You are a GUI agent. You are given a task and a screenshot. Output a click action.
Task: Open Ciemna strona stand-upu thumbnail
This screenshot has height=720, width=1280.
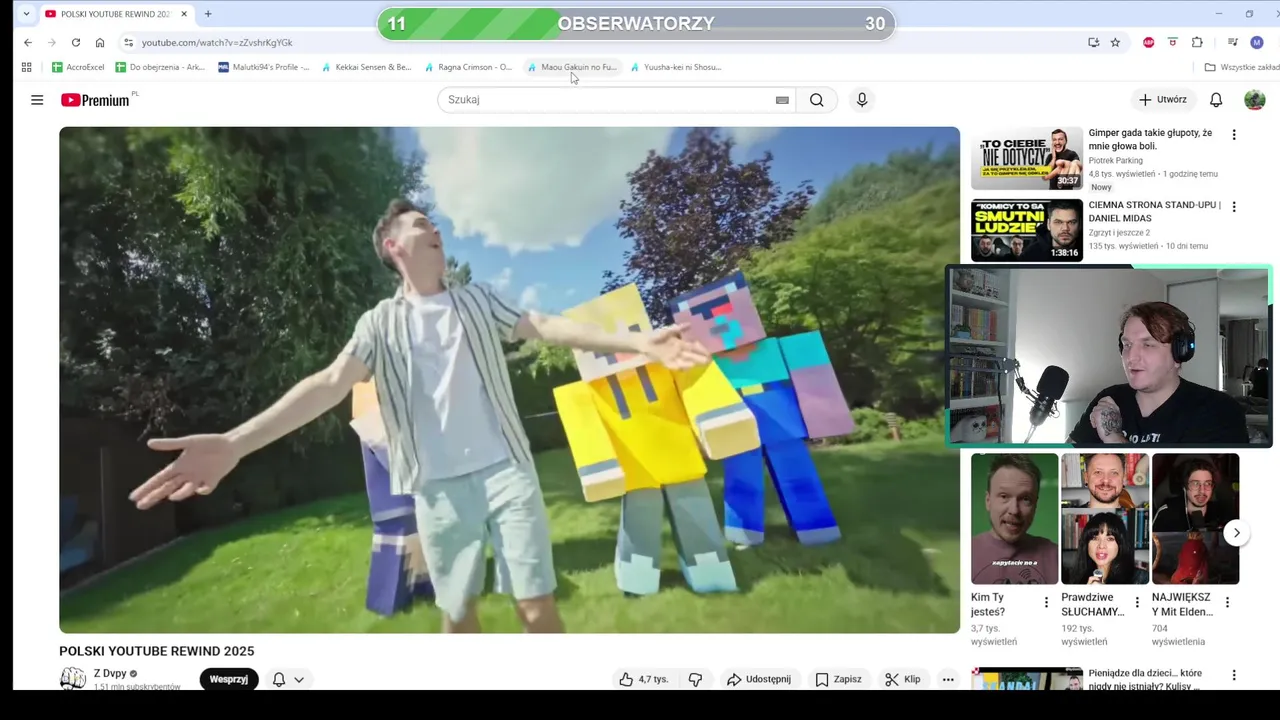[1027, 230]
